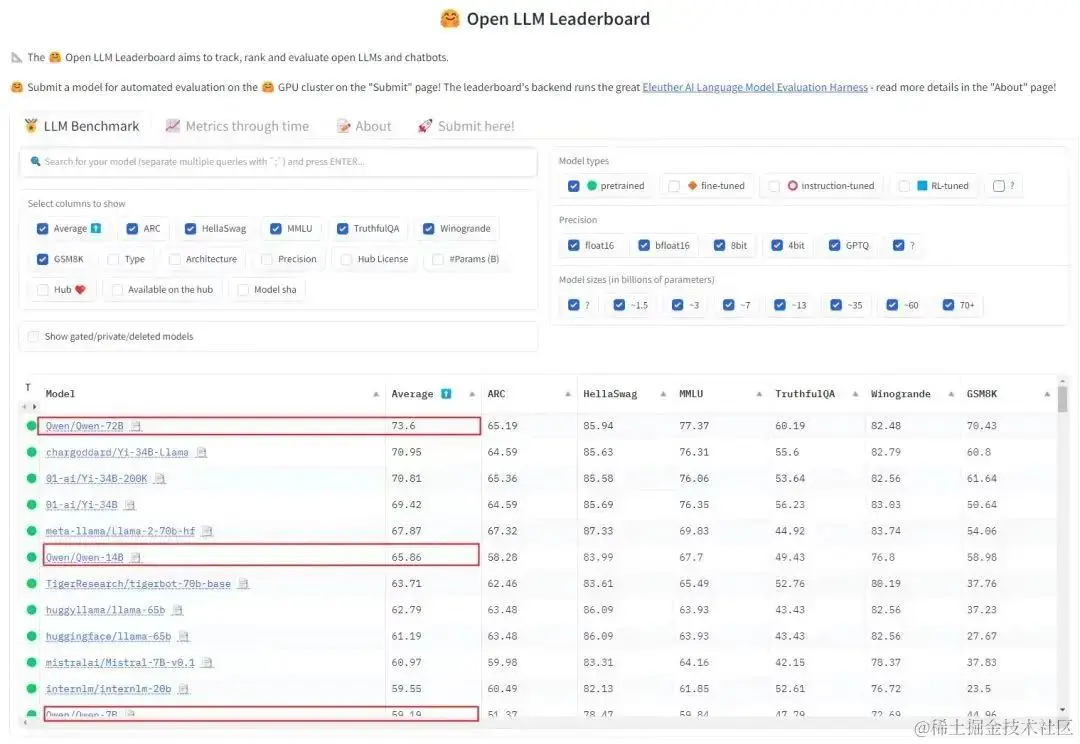Uncheck the ARC column checkbox
The width and height of the screenshot is (1080, 744).
(132, 229)
